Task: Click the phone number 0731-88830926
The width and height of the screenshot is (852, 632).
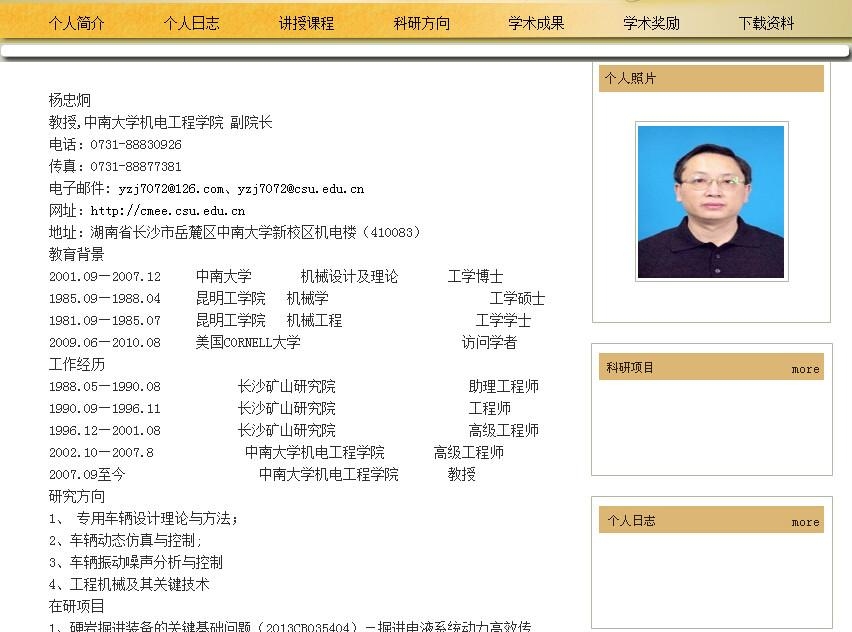Action: click(136, 145)
